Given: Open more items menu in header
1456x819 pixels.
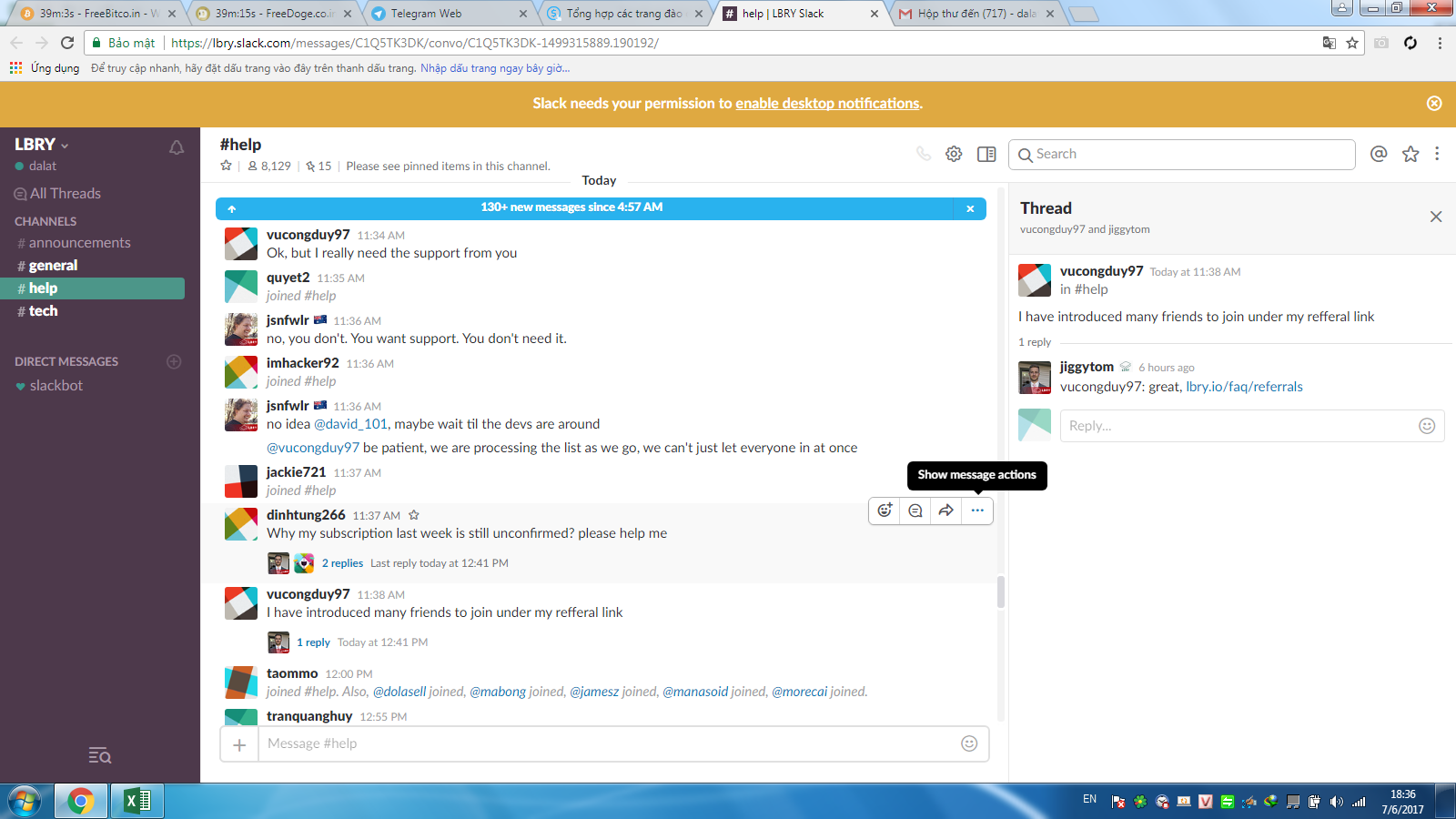Looking at the screenshot, I should 1437,154.
